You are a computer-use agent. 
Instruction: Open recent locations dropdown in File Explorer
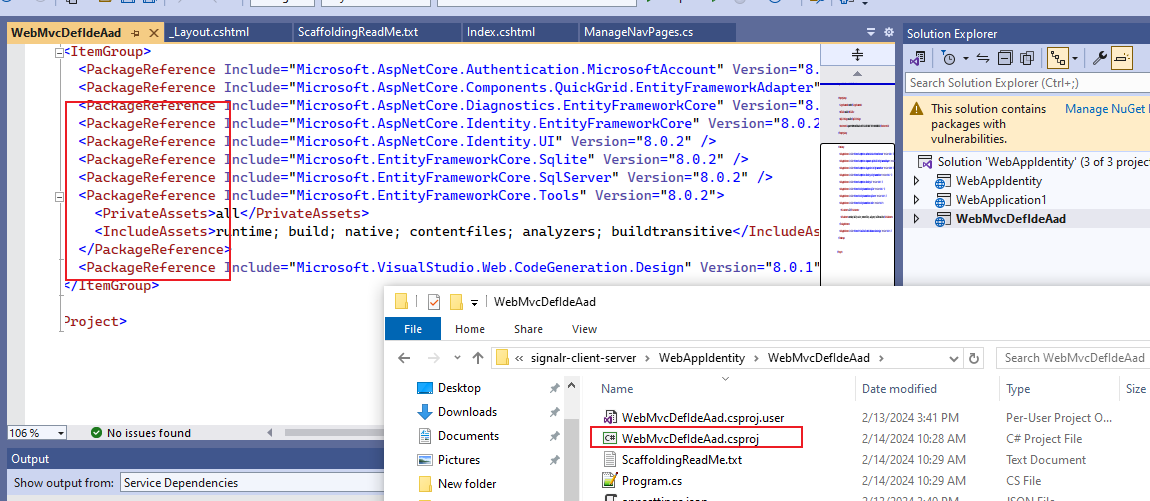point(458,358)
